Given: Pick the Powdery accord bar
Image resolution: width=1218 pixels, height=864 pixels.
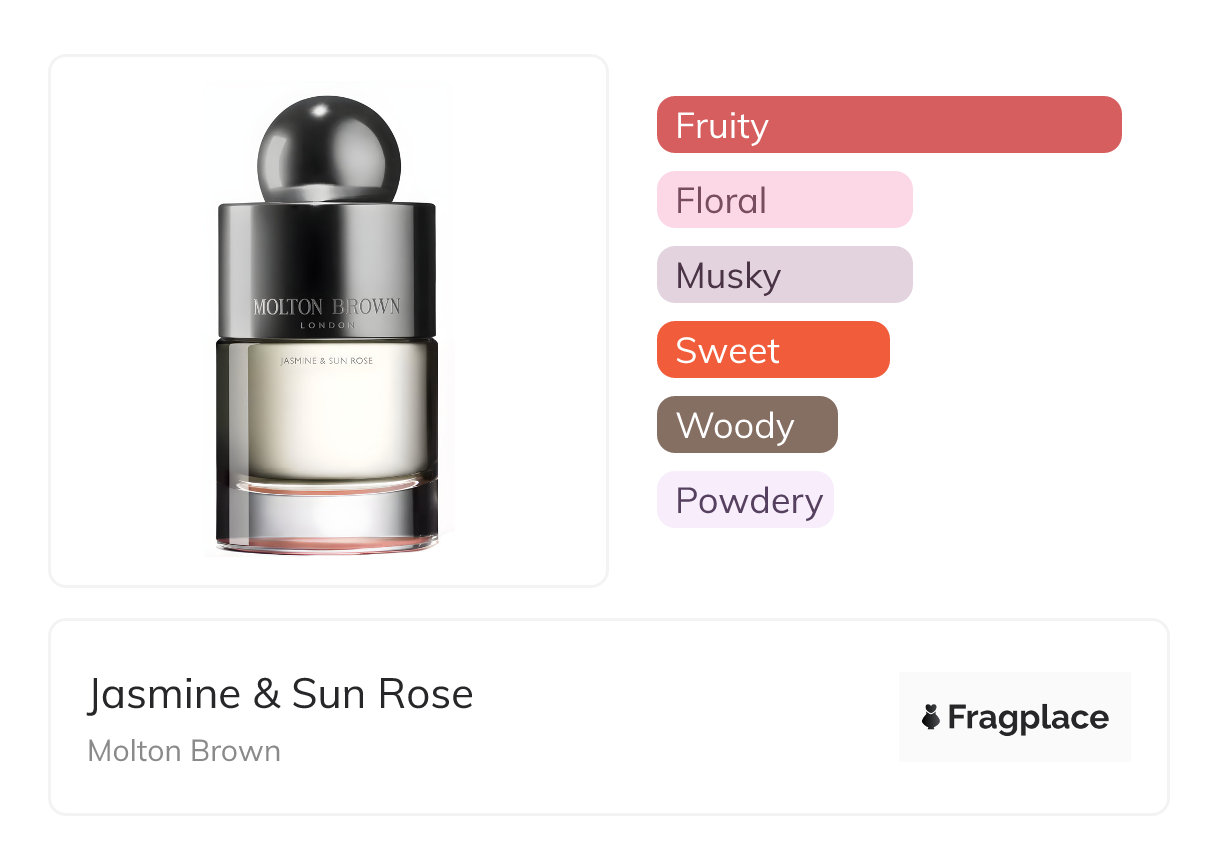Looking at the screenshot, I should click(x=744, y=500).
